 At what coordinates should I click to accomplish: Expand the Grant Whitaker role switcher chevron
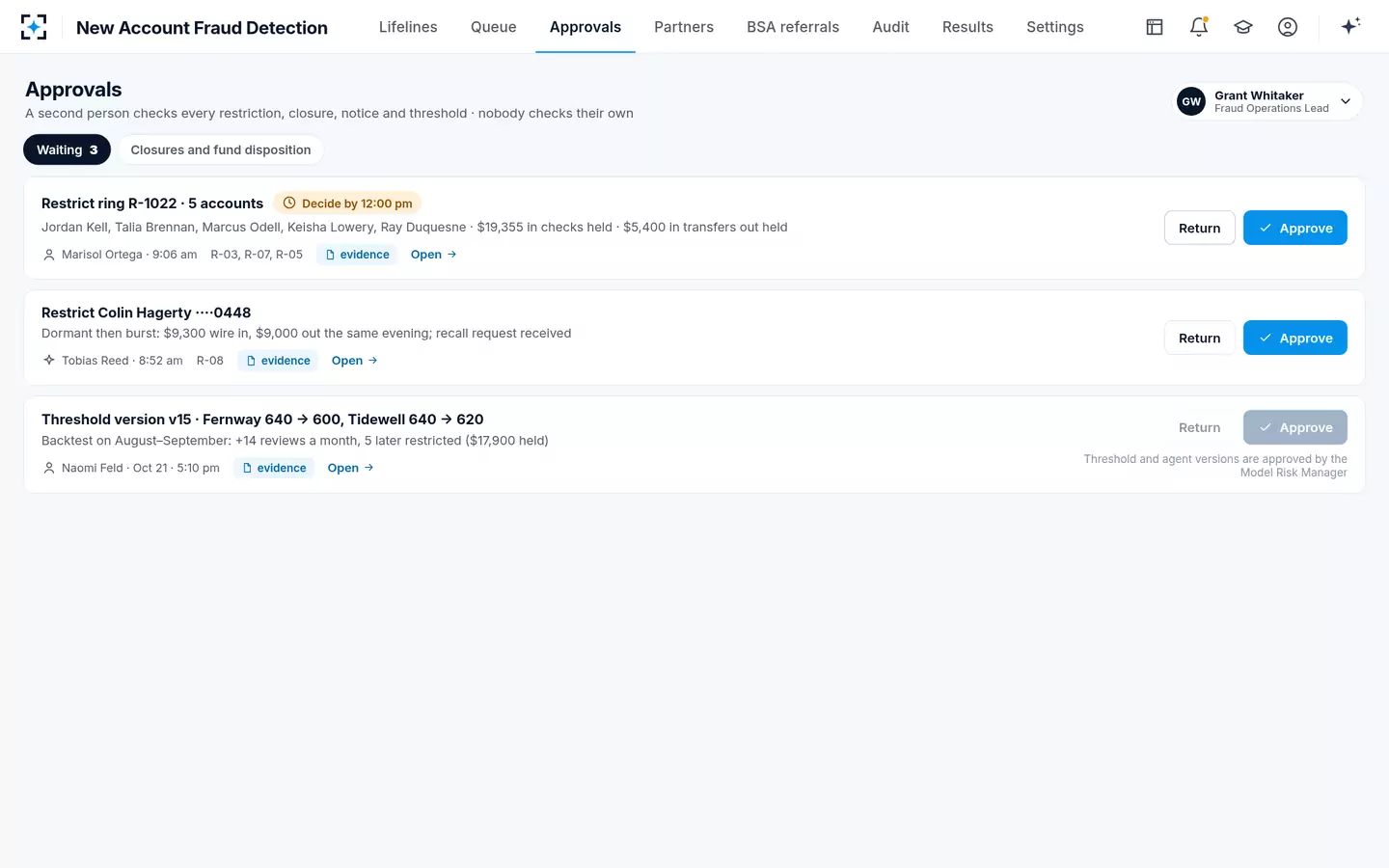pos(1346,101)
